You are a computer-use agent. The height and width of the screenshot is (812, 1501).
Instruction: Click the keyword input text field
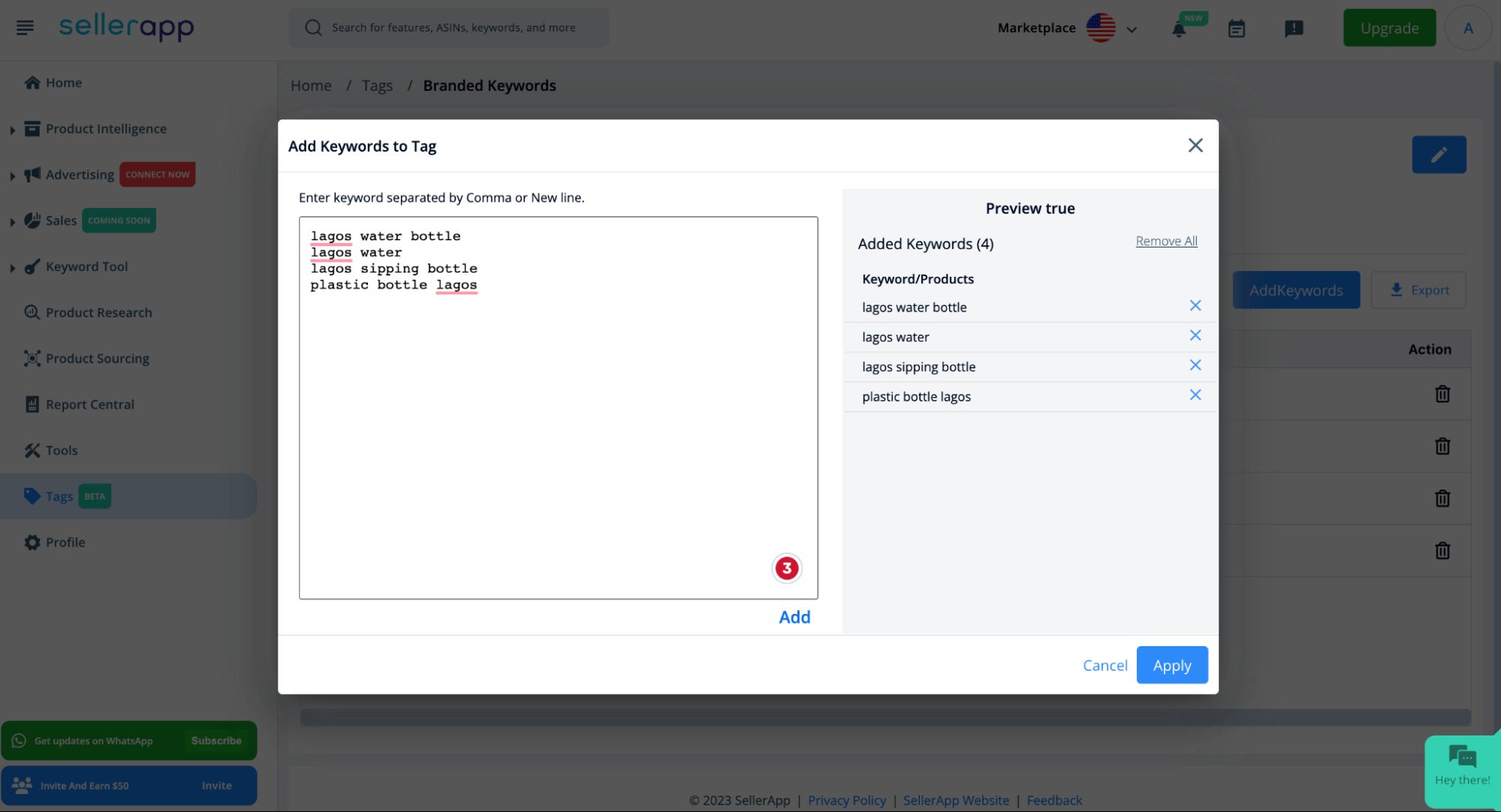click(x=558, y=407)
